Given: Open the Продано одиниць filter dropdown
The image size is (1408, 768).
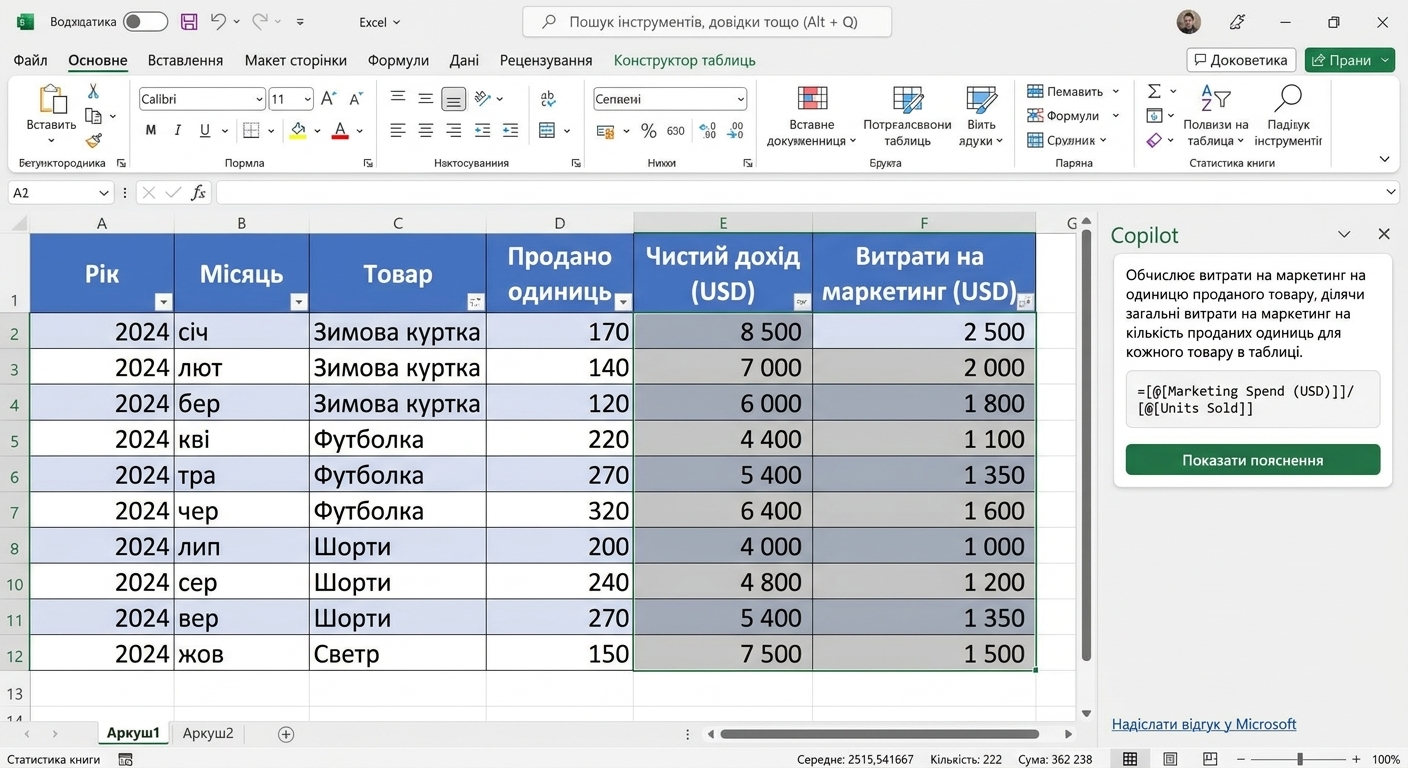Looking at the screenshot, I should [623, 302].
